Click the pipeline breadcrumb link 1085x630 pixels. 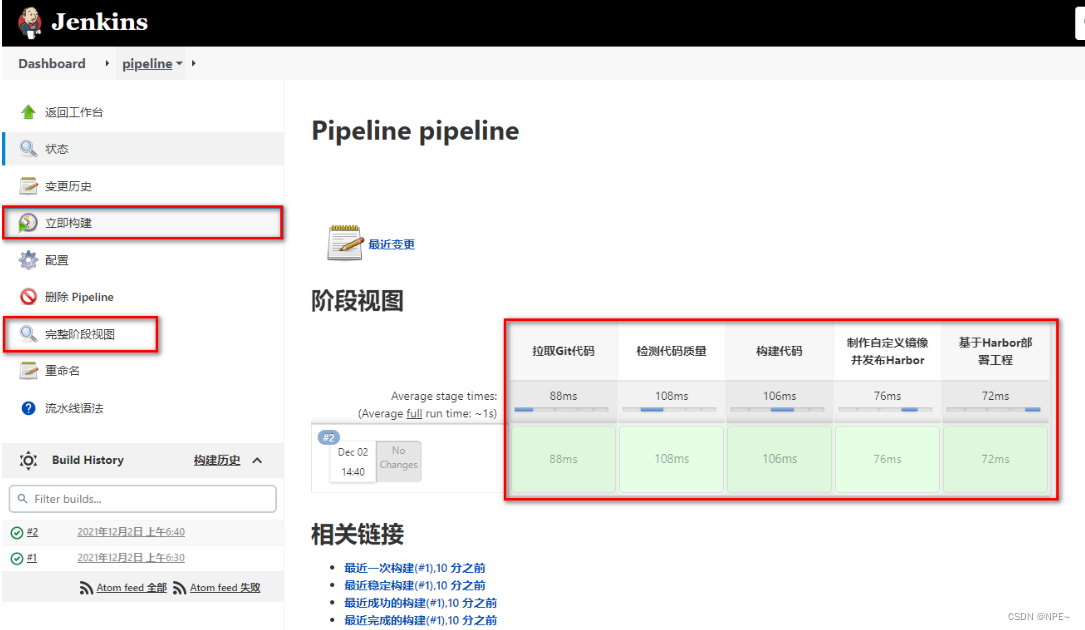click(x=147, y=64)
